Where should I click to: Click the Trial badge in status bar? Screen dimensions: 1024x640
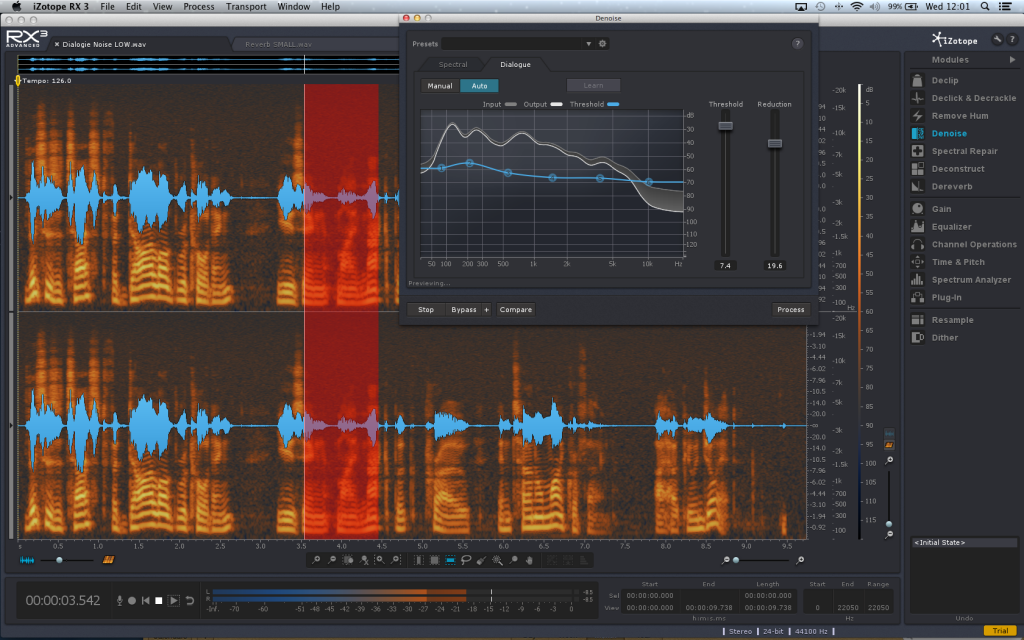[1000, 631]
